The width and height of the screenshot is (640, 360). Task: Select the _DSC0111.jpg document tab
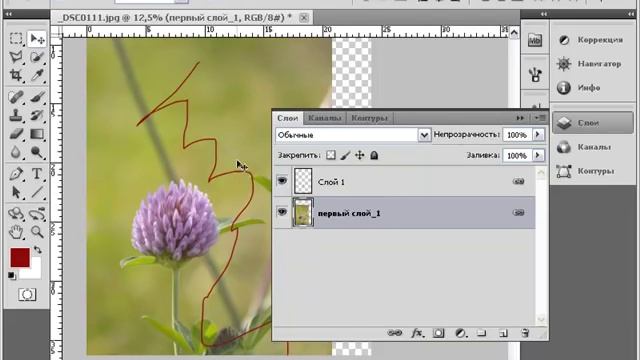tap(175, 18)
